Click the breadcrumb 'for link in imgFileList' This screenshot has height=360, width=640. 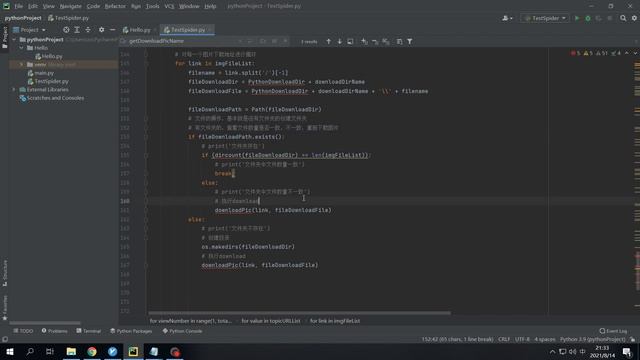click(x=335, y=321)
